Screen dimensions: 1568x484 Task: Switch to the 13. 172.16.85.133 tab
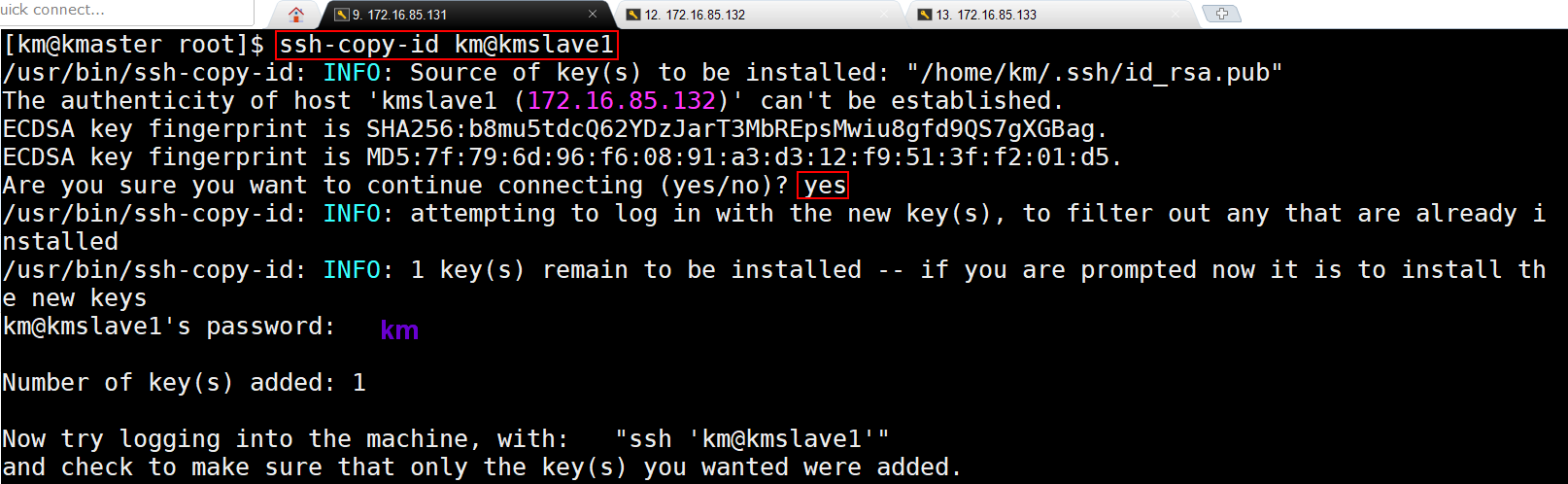coord(1049,15)
